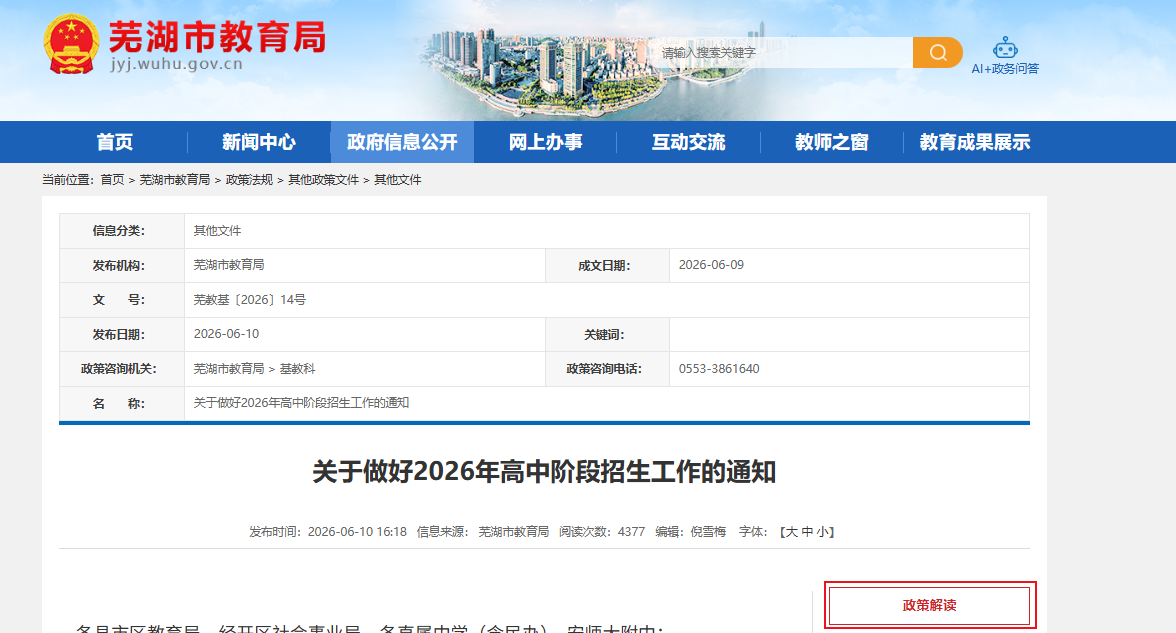Viewport: 1176px width, 633px height.
Task: Click 政策法规 in the breadcrumb
Action: click(249, 180)
